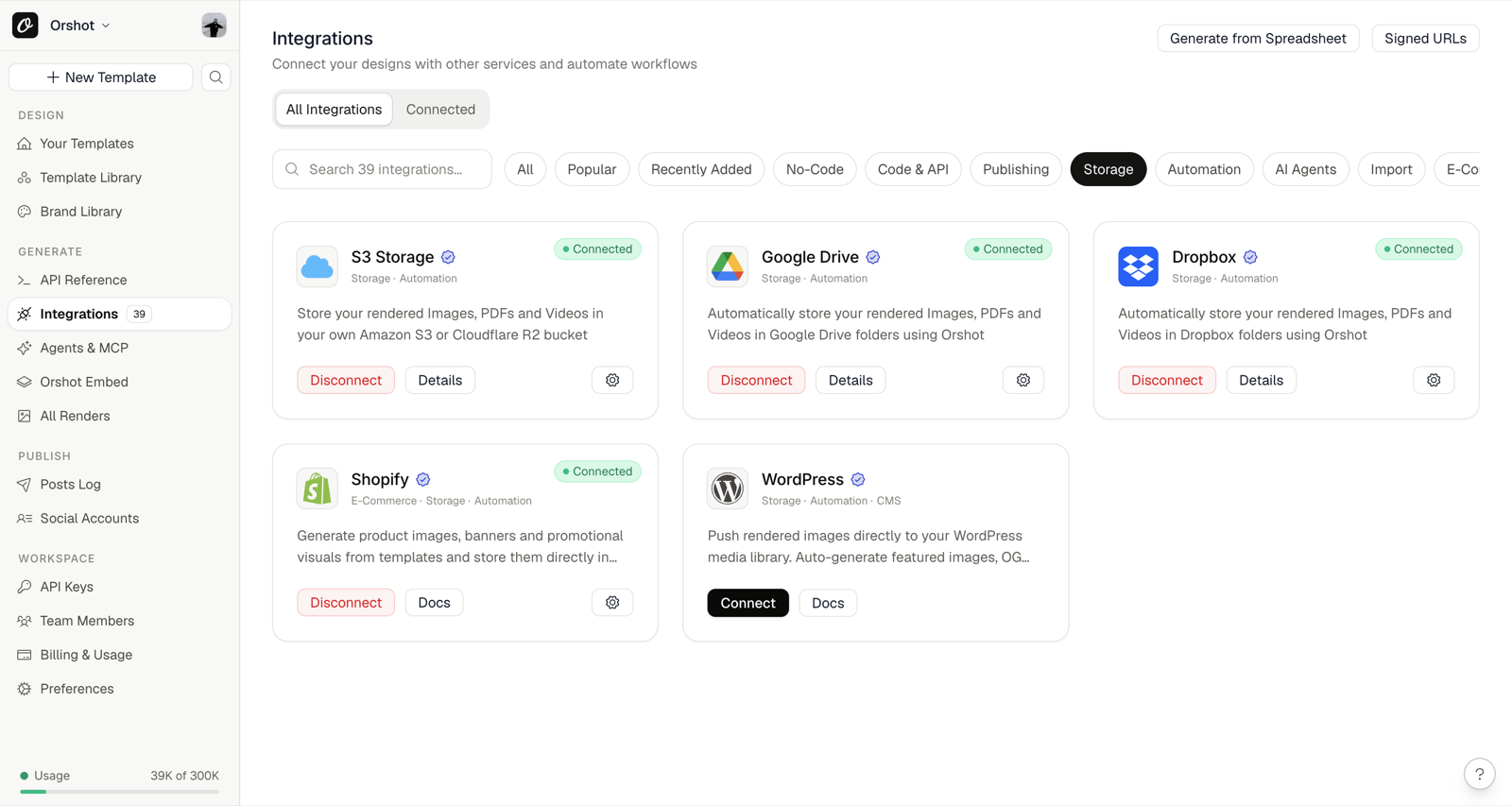The width and height of the screenshot is (1512, 806).
Task: Select Recently Added filter
Action: point(701,169)
